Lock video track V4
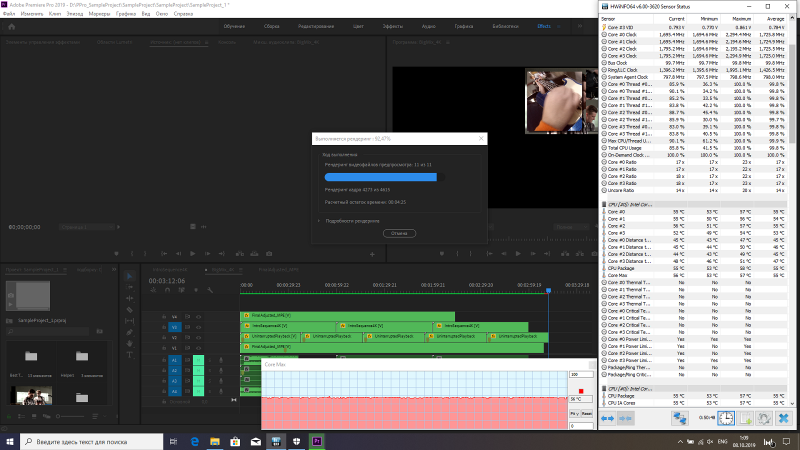 click(x=164, y=317)
